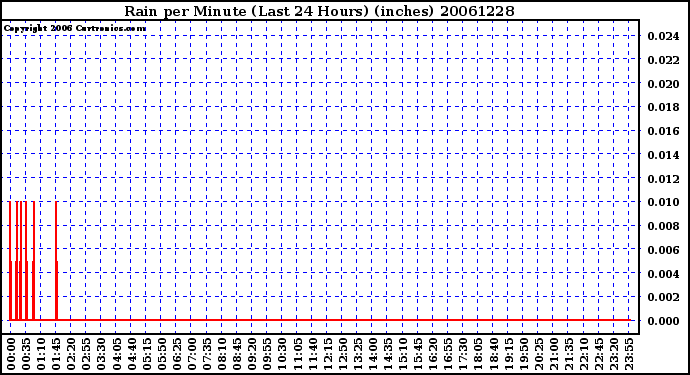
Task: Select the 0.014 y-axis label
Action: click(663, 155)
